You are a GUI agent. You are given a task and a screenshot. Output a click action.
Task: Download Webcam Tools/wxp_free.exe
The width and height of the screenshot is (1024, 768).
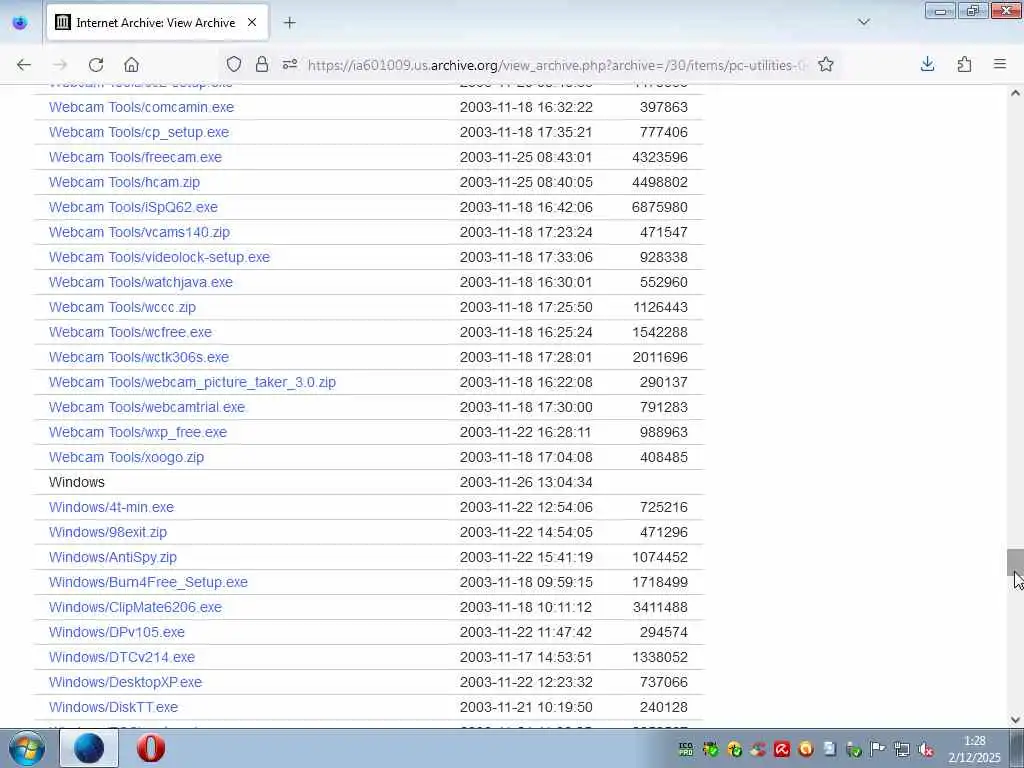point(138,432)
